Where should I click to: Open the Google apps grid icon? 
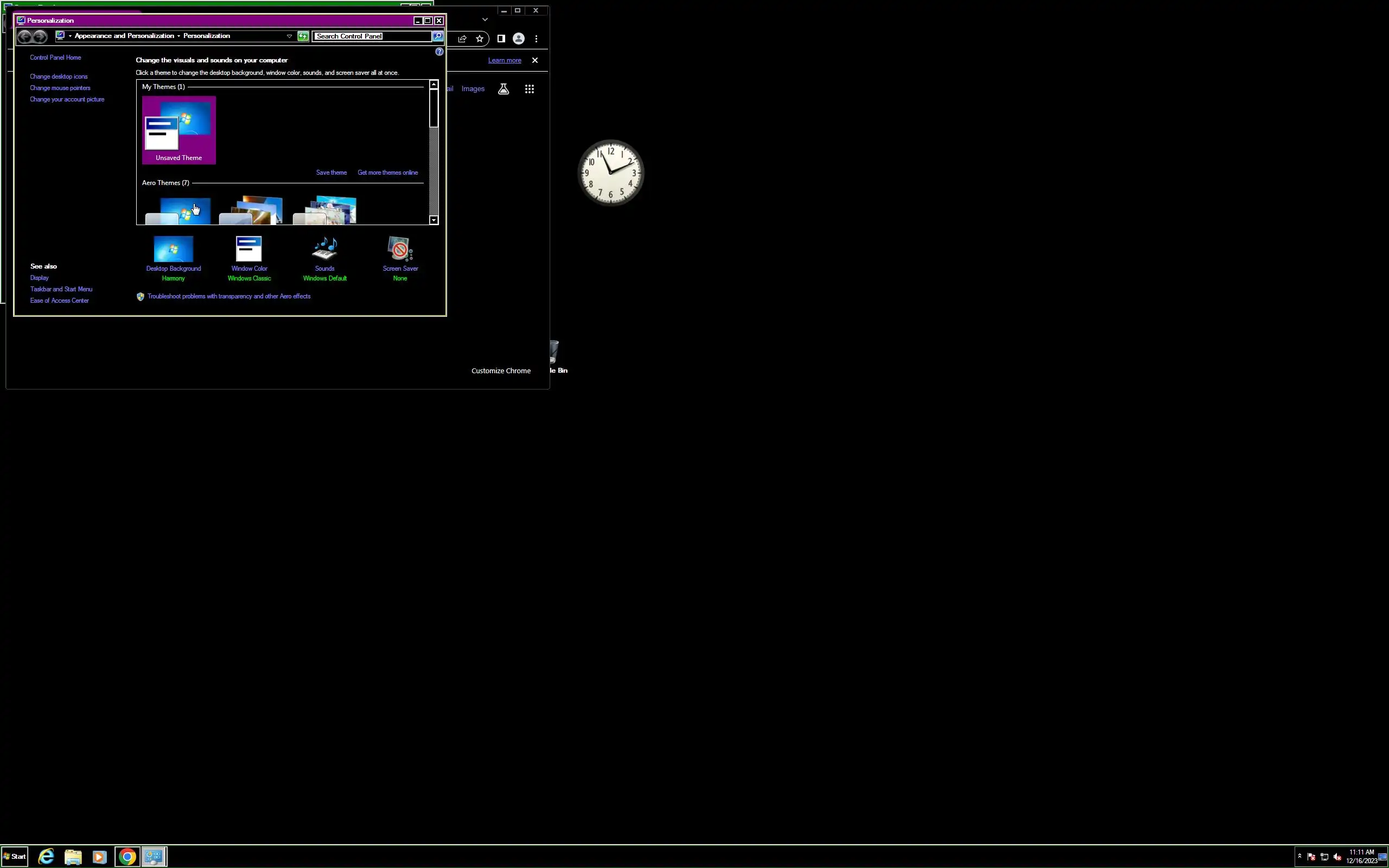[x=529, y=89]
